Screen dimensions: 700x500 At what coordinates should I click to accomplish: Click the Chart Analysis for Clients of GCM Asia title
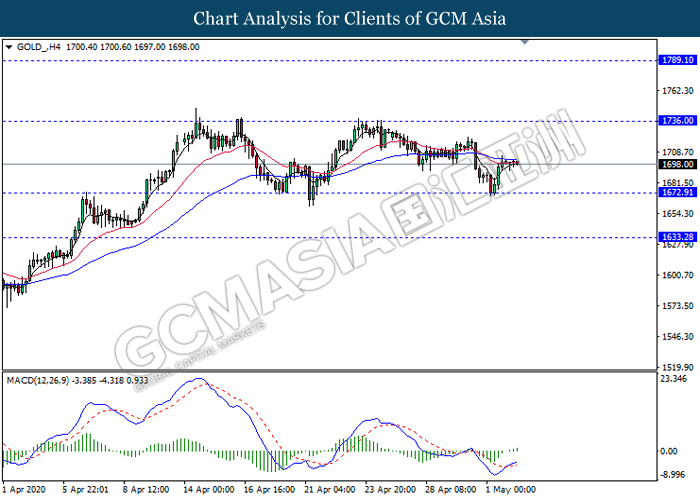[x=350, y=19]
